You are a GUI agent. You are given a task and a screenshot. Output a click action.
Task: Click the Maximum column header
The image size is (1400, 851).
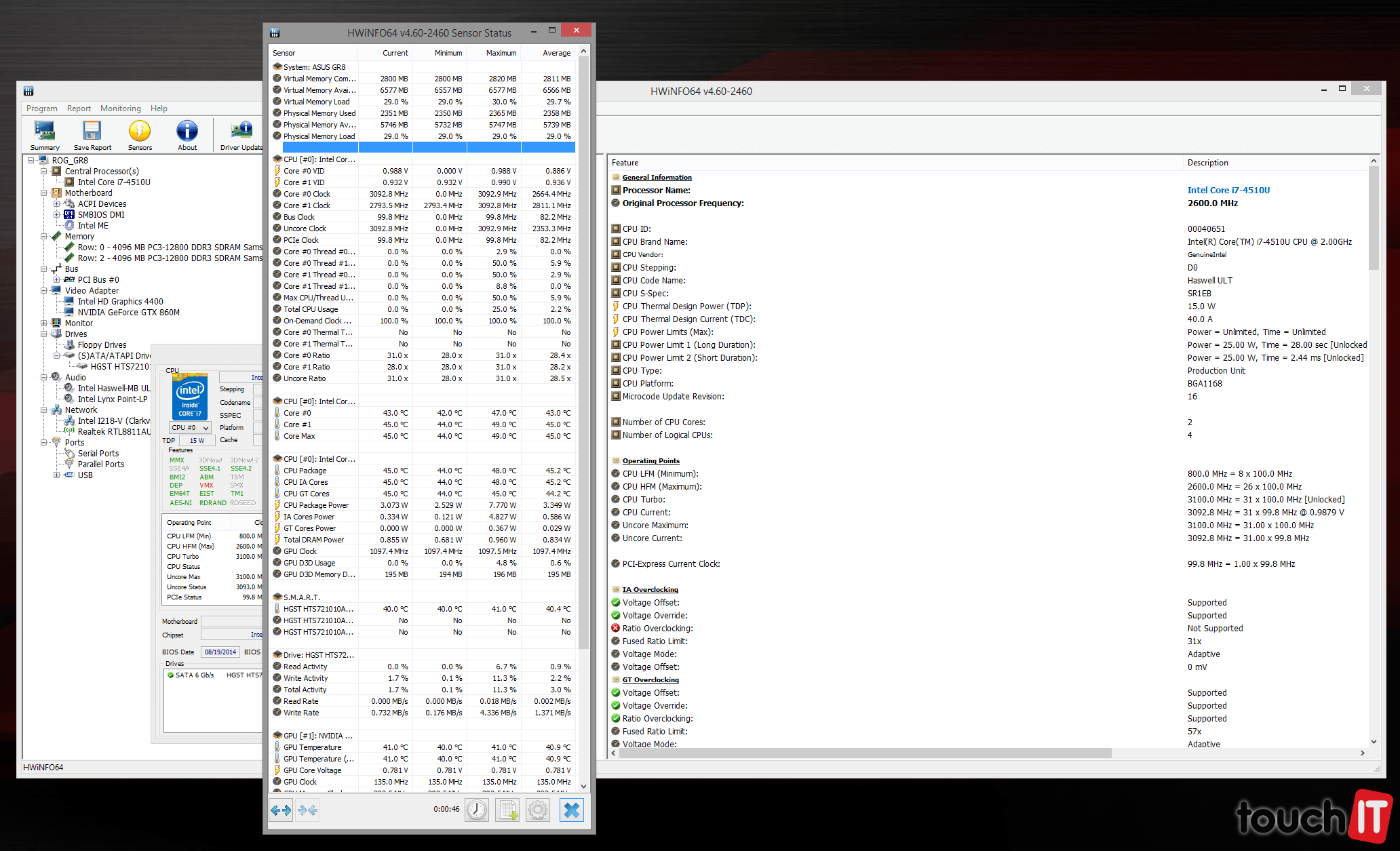click(x=501, y=53)
